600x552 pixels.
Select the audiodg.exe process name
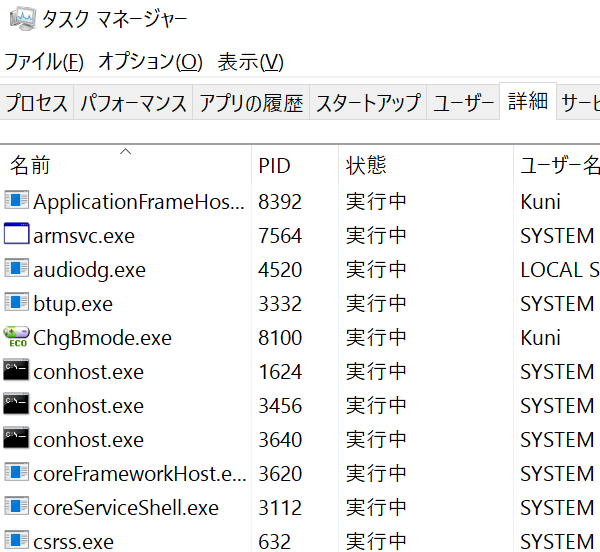[x=90, y=270]
